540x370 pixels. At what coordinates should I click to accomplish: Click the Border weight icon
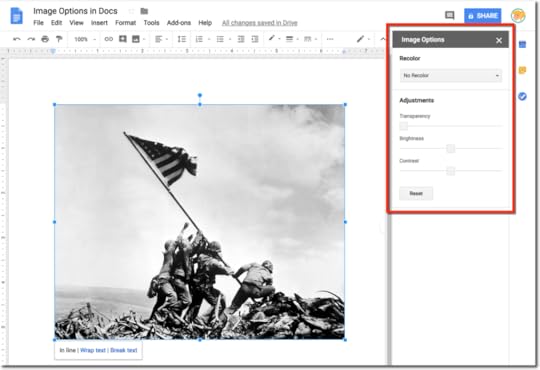(x=290, y=39)
